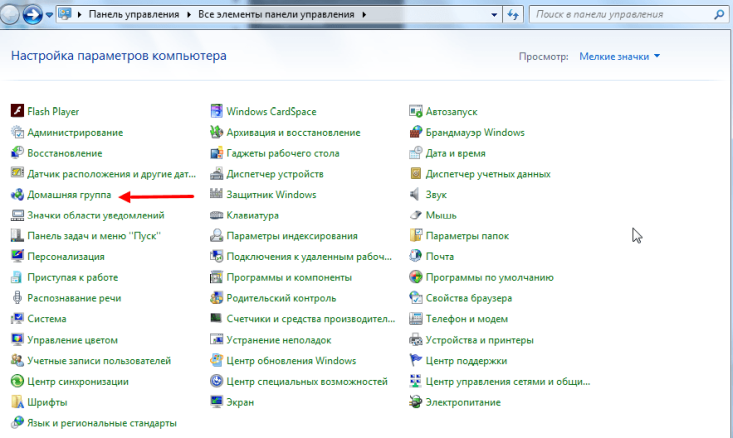
Task: Open Программы по умолчанию link
Action: point(489,277)
